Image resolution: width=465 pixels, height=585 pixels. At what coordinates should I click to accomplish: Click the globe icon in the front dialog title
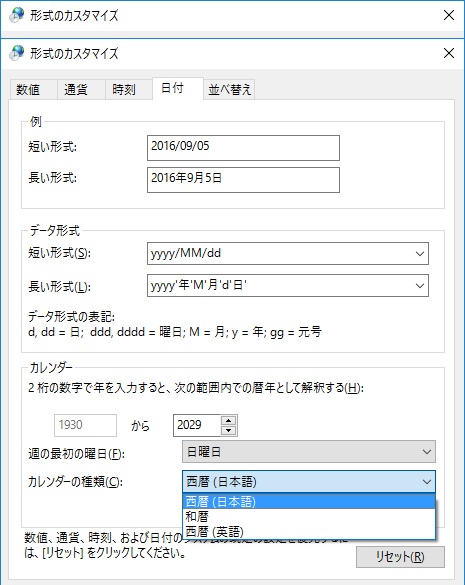17,53
